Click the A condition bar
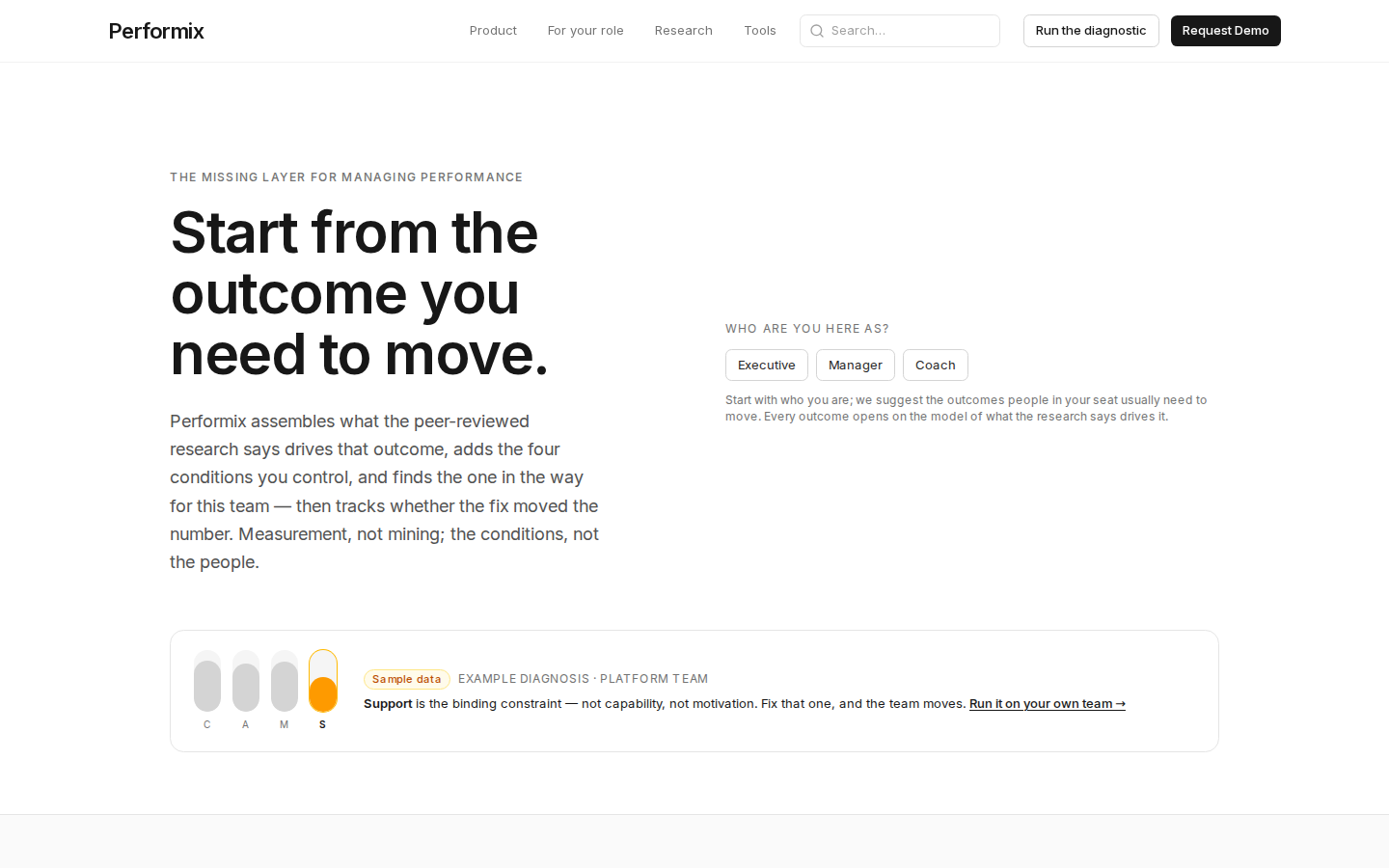 pyautogui.click(x=246, y=681)
